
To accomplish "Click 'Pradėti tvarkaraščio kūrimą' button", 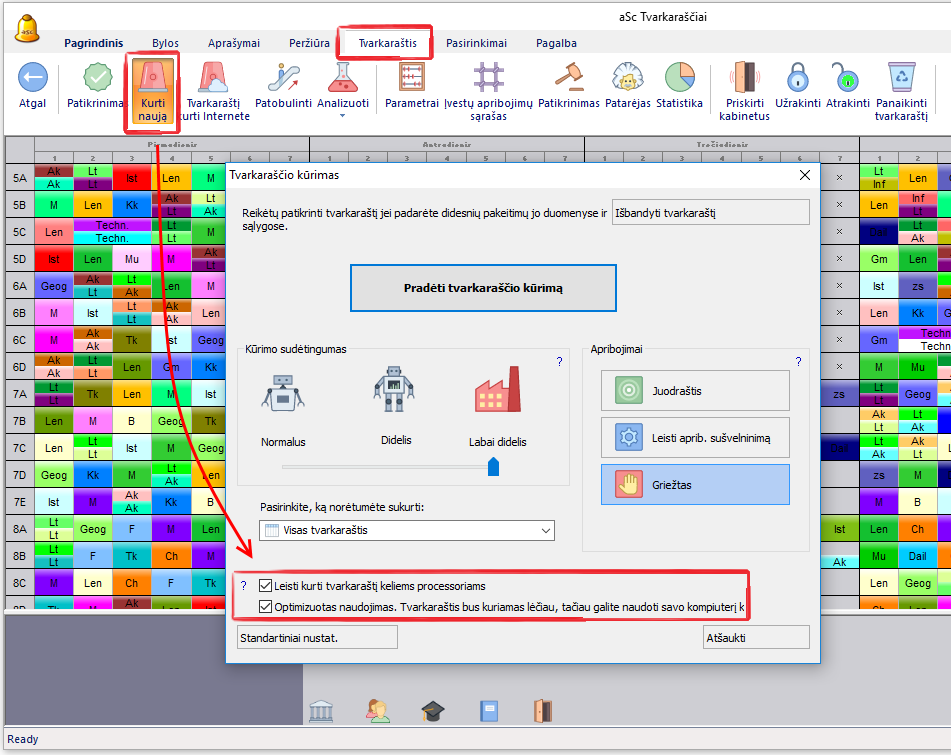I will pyautogui.click(x=482, y=288).
